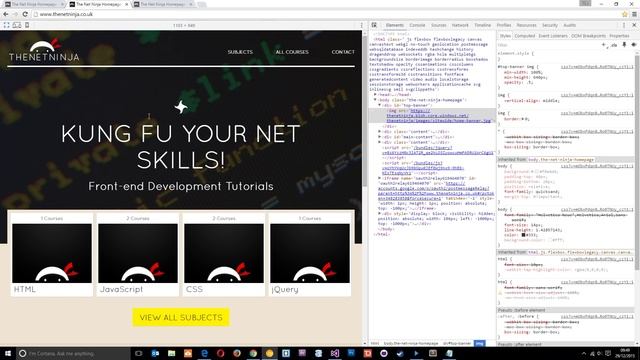This screenshot has height=360, width=640.
Task: Click the SUBJECTS nav link
Action: click(240, 52)
